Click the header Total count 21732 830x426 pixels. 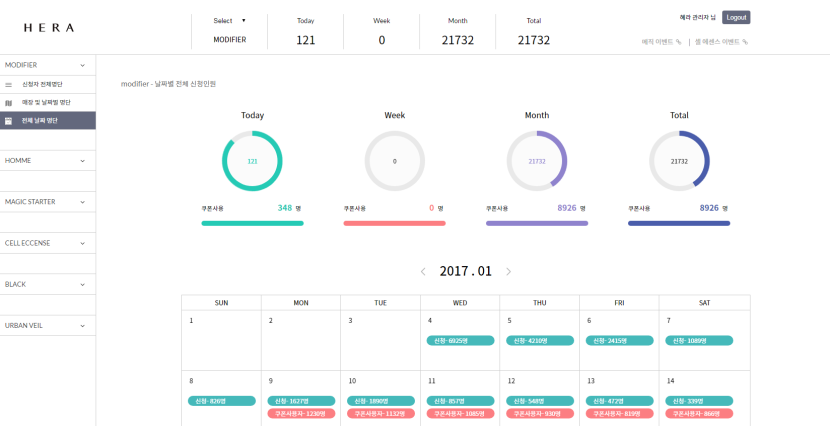click(x=534, y=40)
